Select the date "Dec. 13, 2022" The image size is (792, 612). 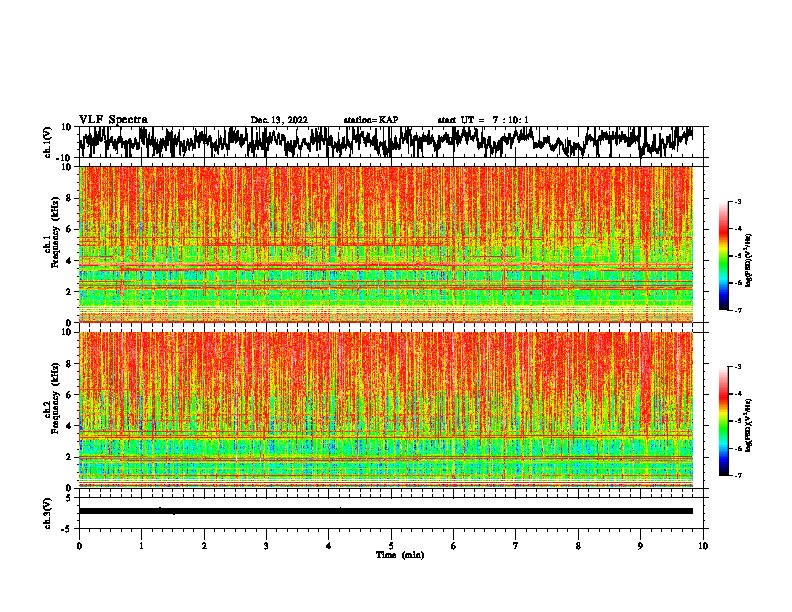[x=279, y=120]
